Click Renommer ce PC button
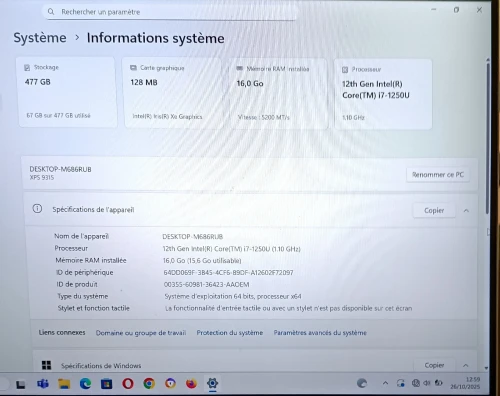 coord(438,175)
